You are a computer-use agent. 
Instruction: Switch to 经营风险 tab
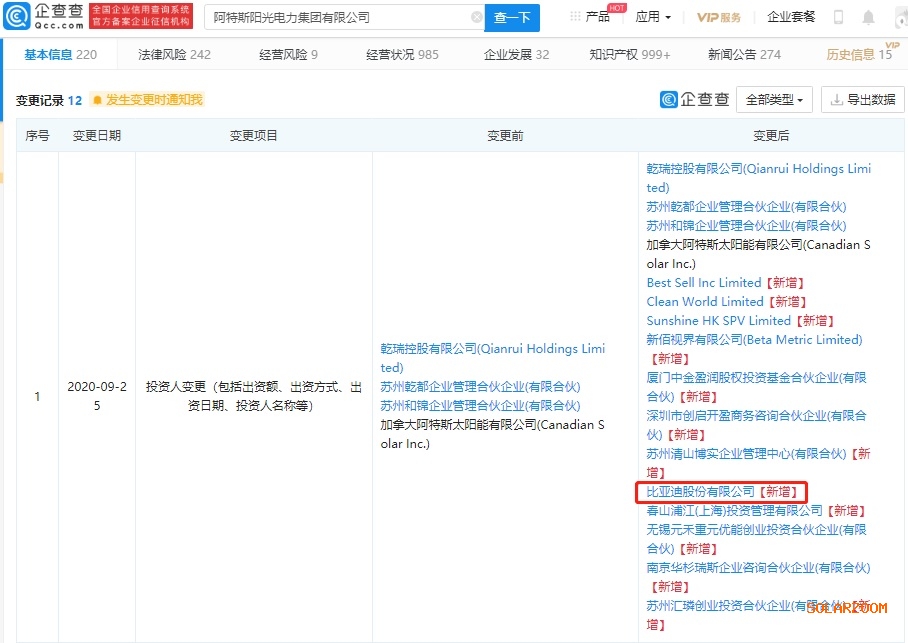[288, 54]
